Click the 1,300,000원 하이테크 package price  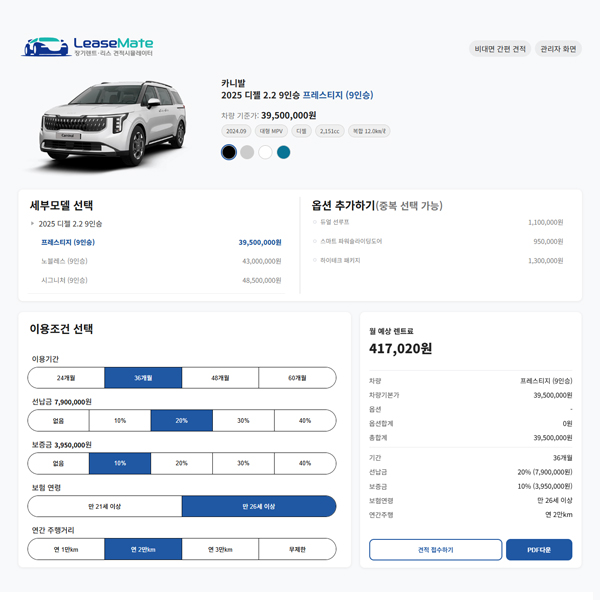[x=546, y=261]
